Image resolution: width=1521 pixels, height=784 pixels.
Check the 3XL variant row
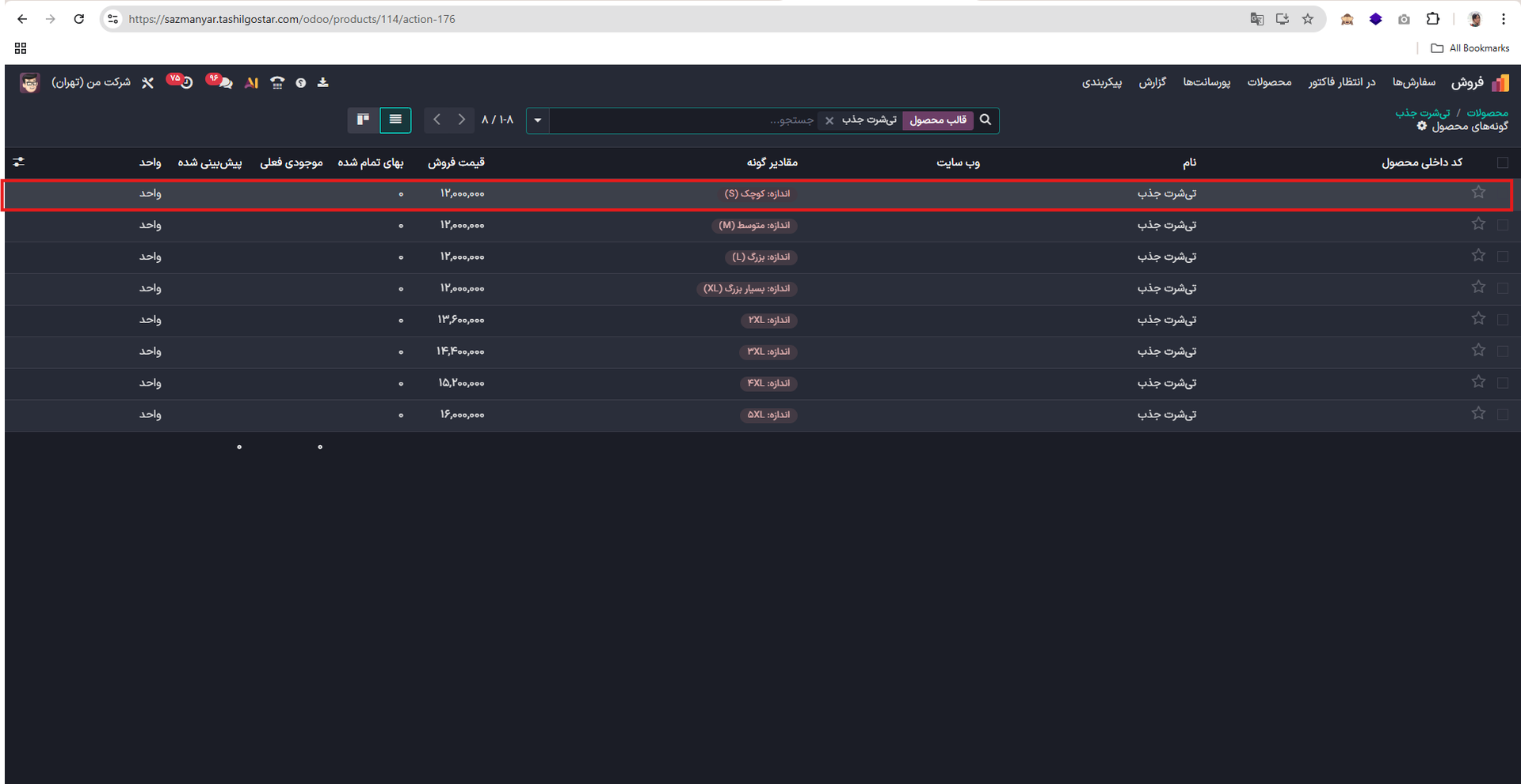click(1503, 352)
